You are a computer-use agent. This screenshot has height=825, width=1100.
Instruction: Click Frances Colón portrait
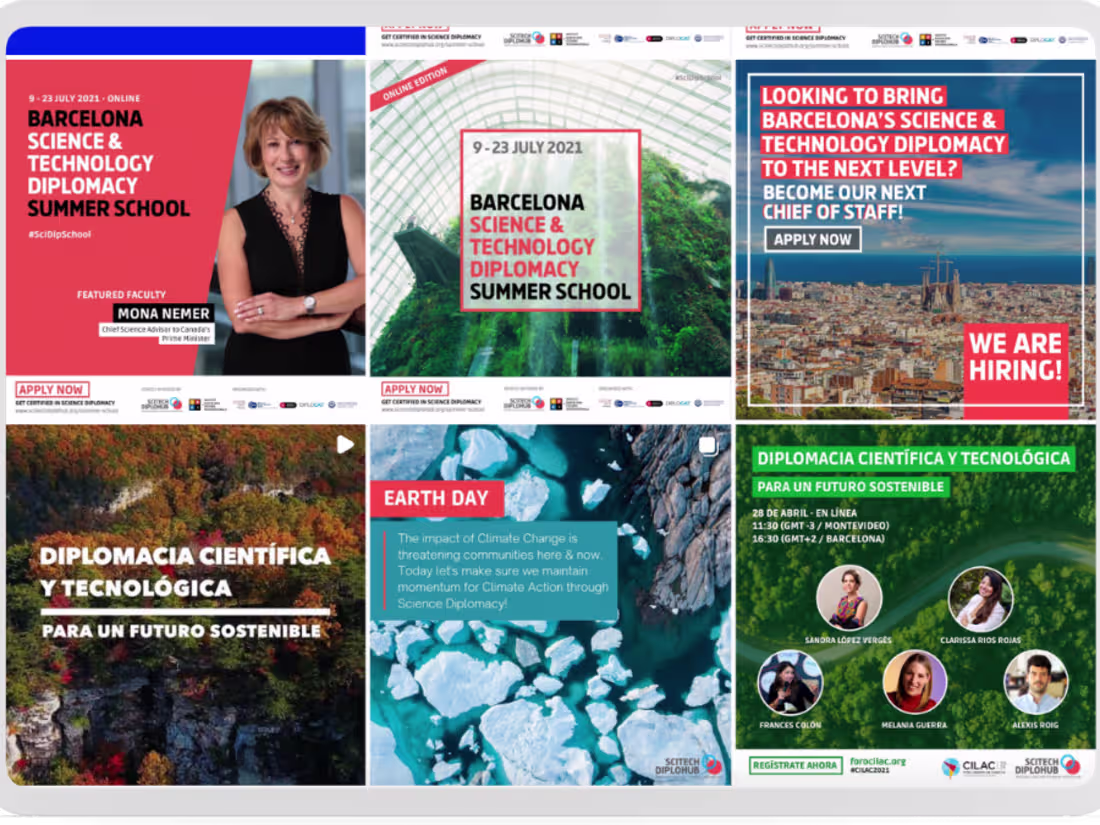click(790, 683)
